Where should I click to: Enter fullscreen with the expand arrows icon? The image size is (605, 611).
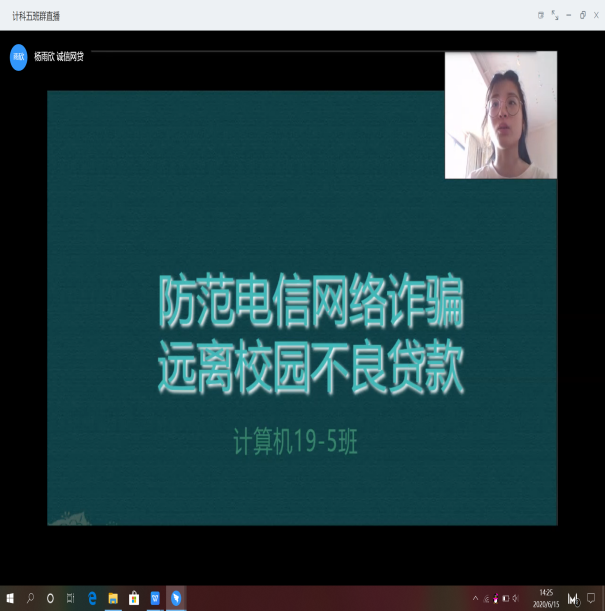click(554, 15)
